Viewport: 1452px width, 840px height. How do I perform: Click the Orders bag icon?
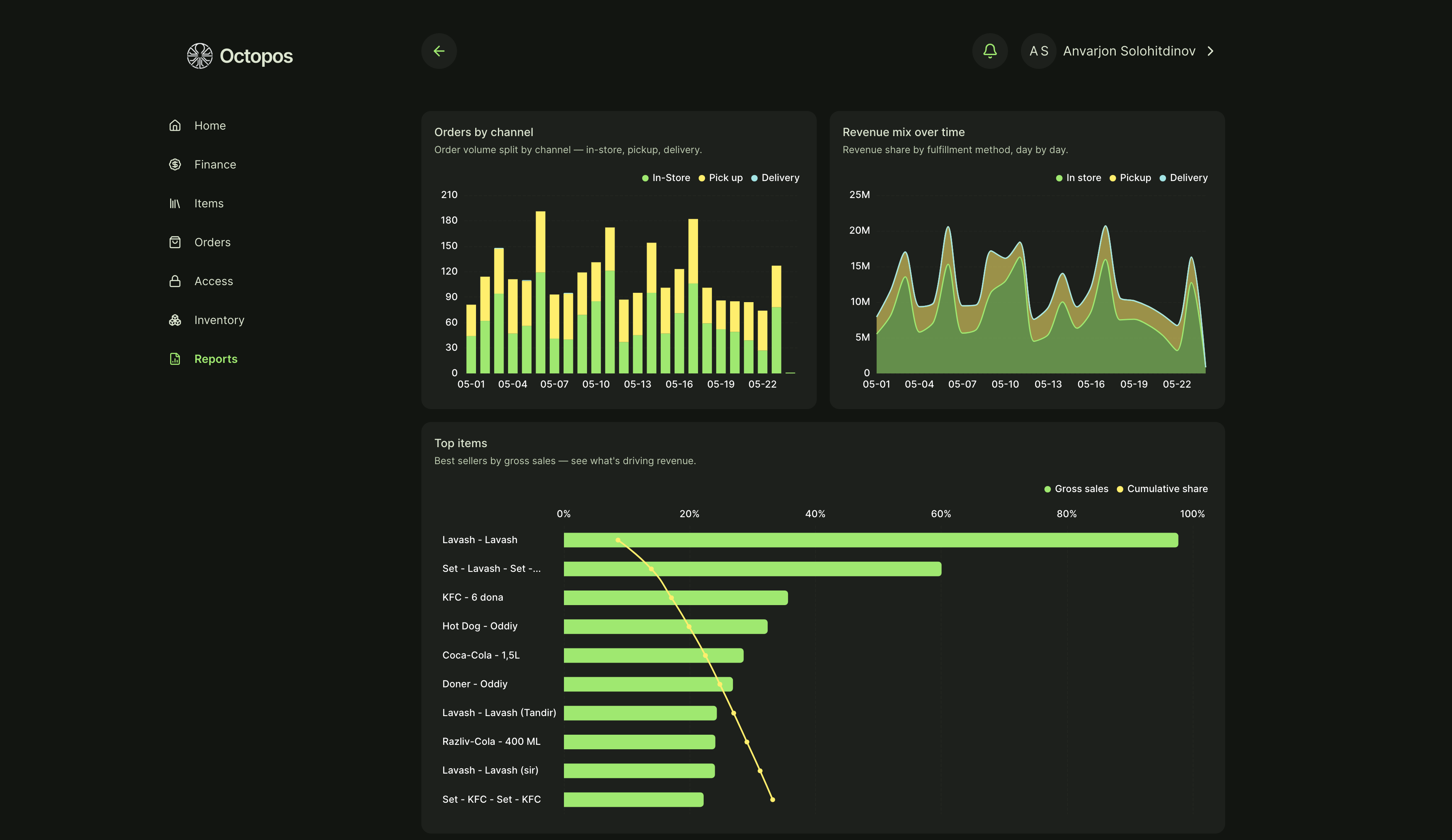(x=175, y=243)
